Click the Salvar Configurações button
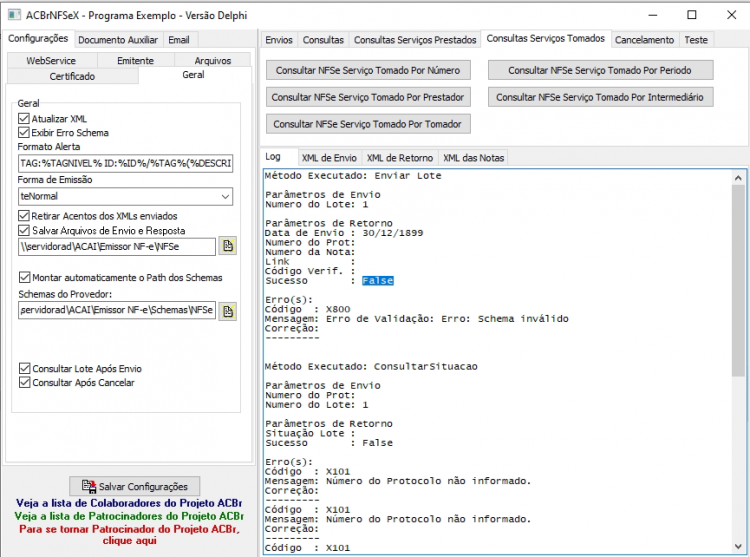The width and height of the screenshot is (750, 557). coord(134,486)
